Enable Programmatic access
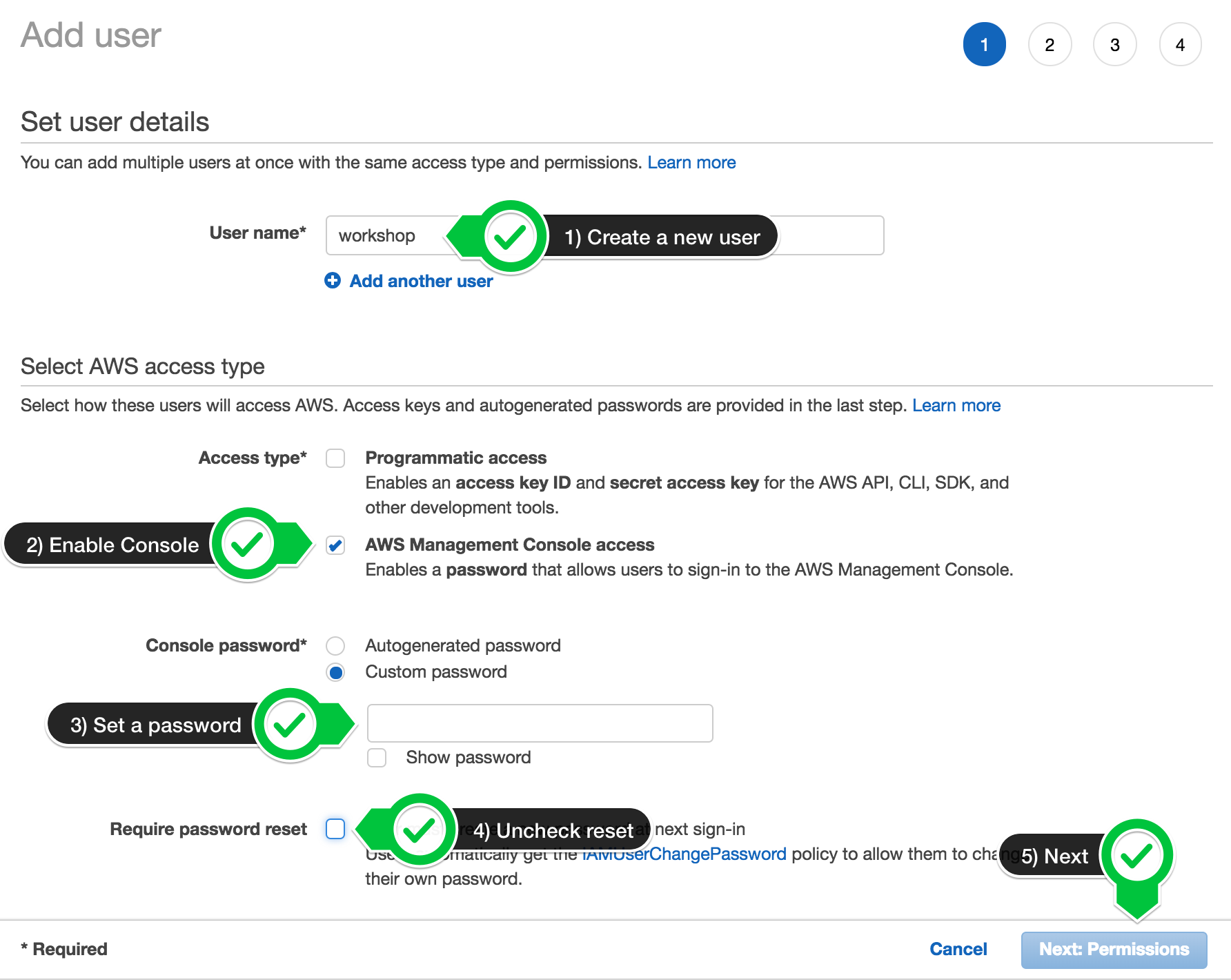The height and width of the screenshot is (980, 1231). point(335,458)
